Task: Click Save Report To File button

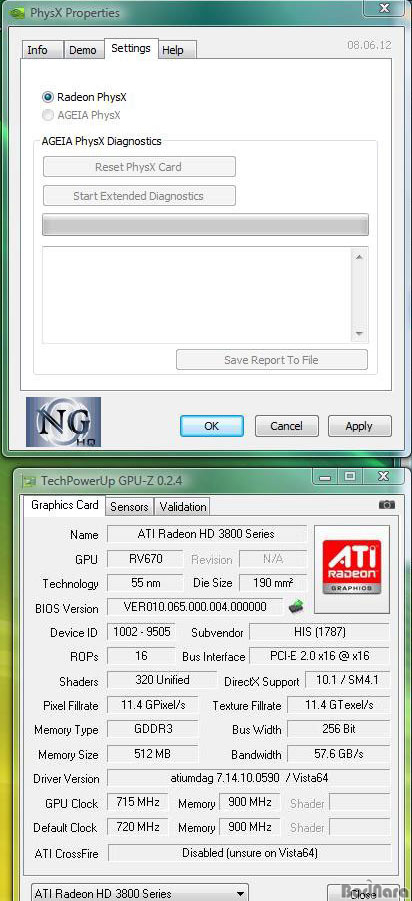Action: pos(271,360)
